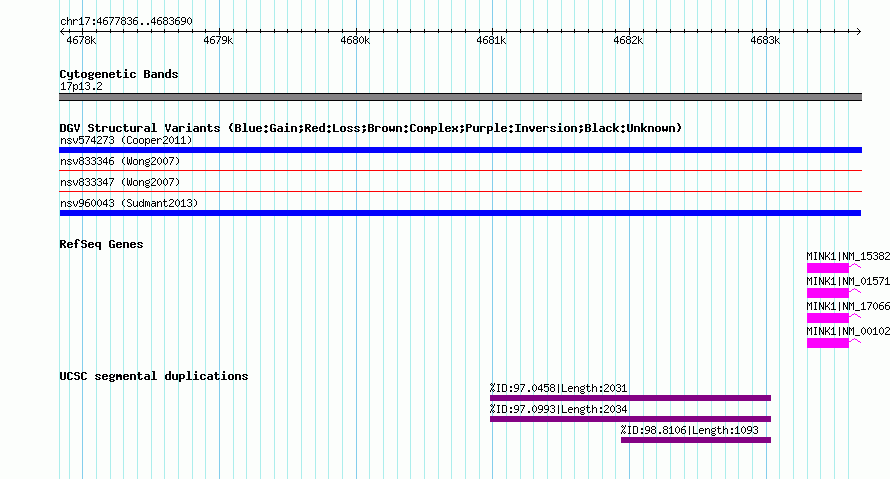
Task: Click the 4683k ruler position
Action: coord(765,40)
